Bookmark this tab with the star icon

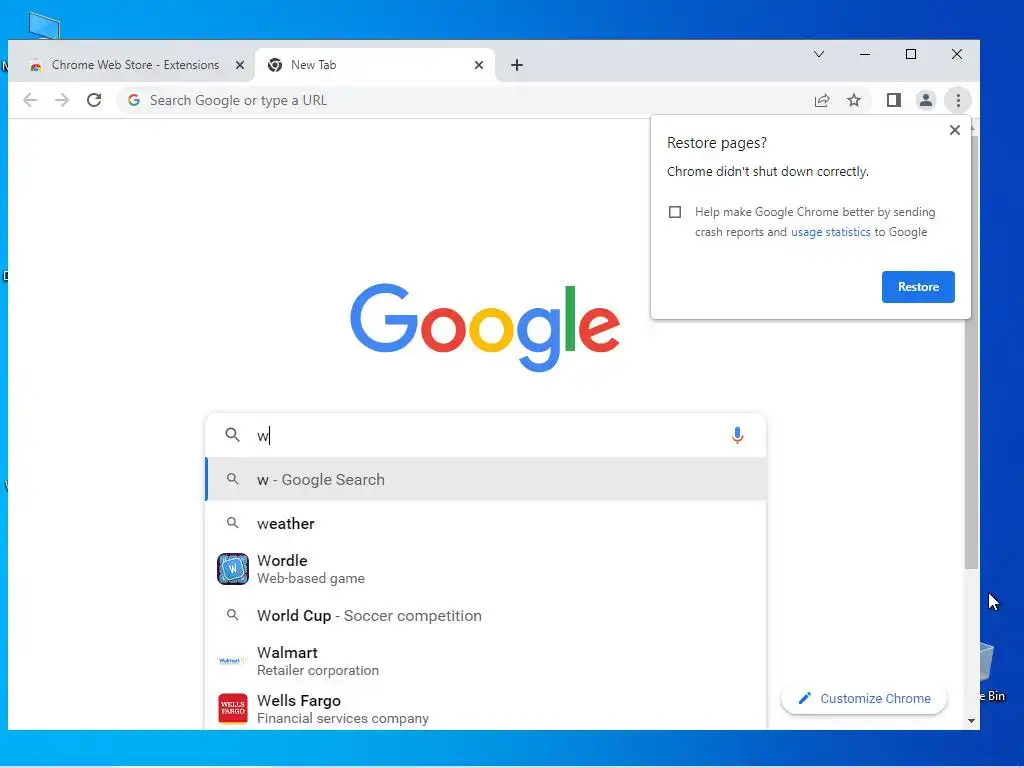(854, 100)
